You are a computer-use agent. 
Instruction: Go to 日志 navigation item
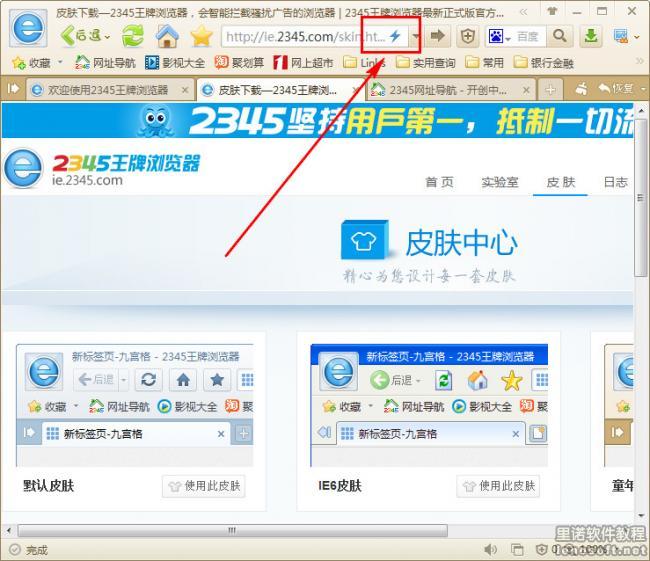point(616,182)
